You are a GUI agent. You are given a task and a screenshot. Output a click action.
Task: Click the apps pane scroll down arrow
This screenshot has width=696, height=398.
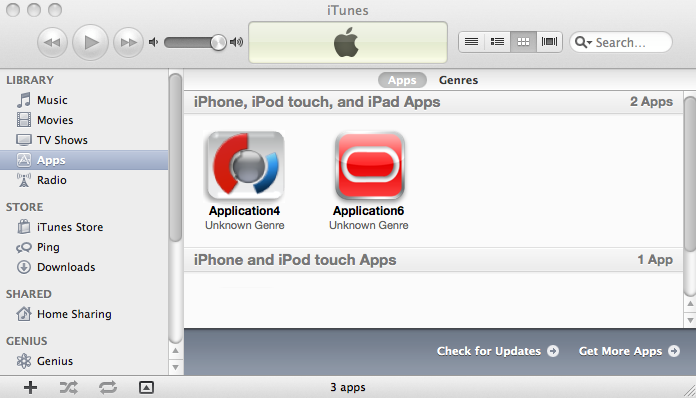[x=690, y=319]
